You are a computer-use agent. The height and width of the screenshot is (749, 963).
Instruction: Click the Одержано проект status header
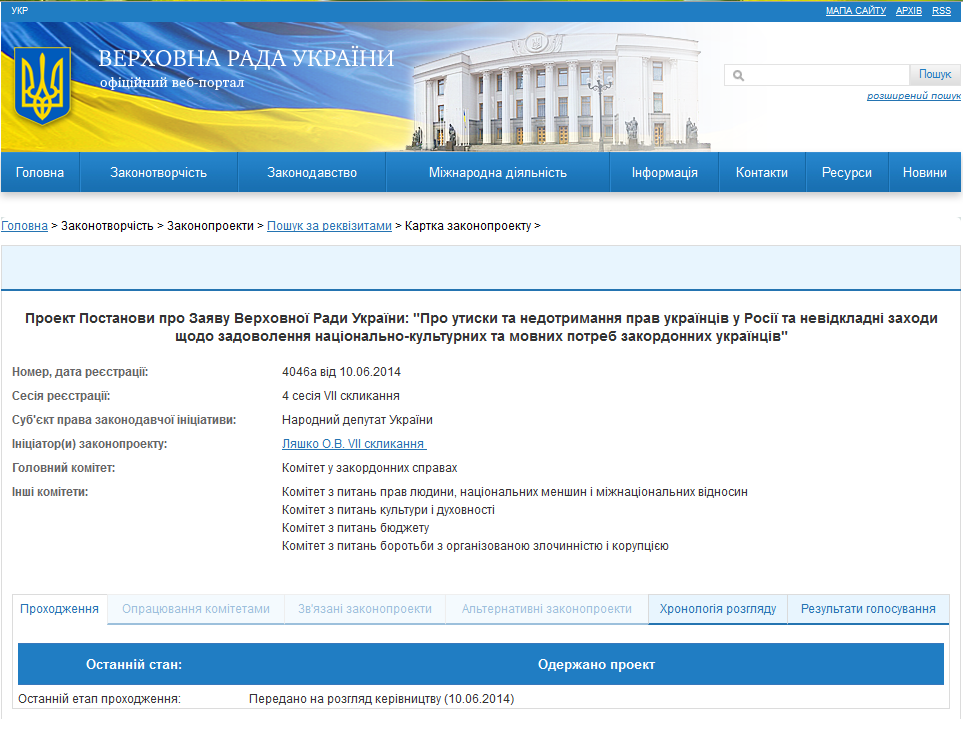click(x=596, y=665)
